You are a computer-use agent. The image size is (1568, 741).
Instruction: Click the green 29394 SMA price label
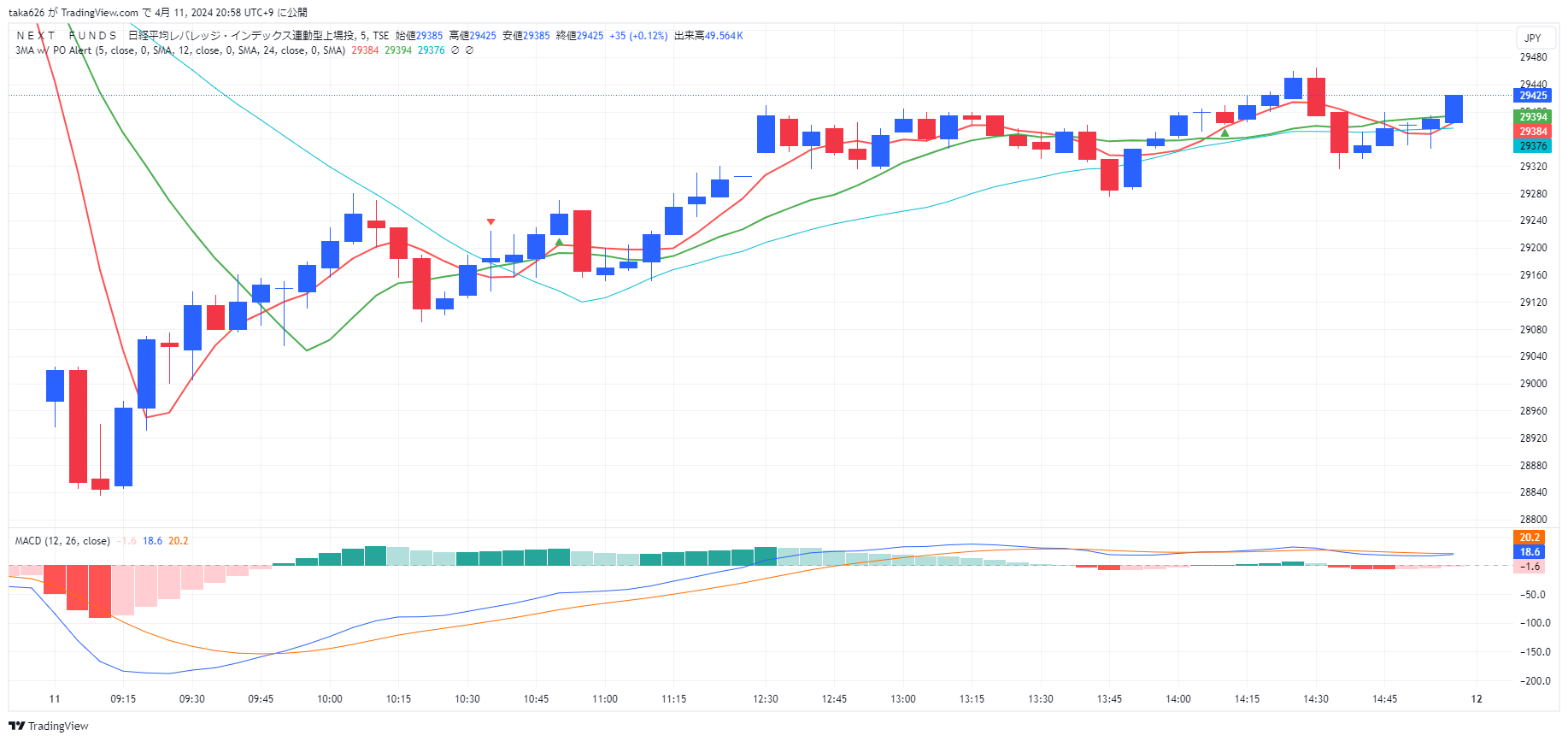[x=1533, y=117]
